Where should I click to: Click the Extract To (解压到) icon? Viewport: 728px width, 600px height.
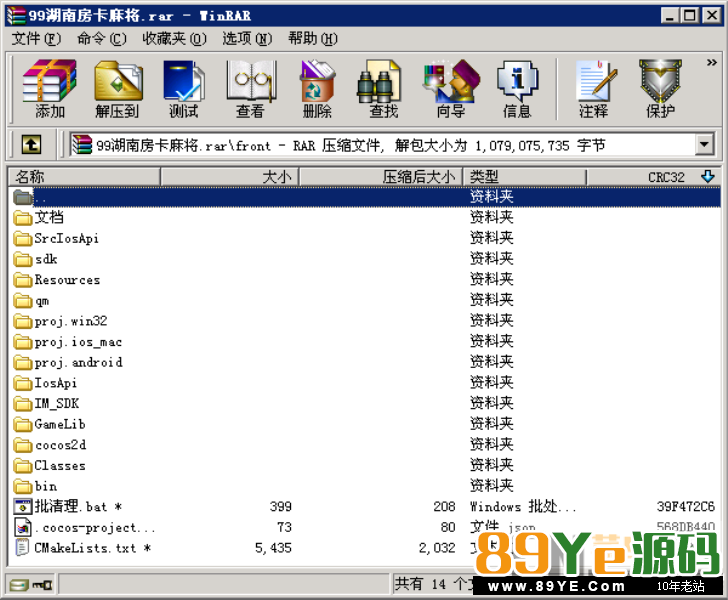pyautogui.click(x=117, y=88)
